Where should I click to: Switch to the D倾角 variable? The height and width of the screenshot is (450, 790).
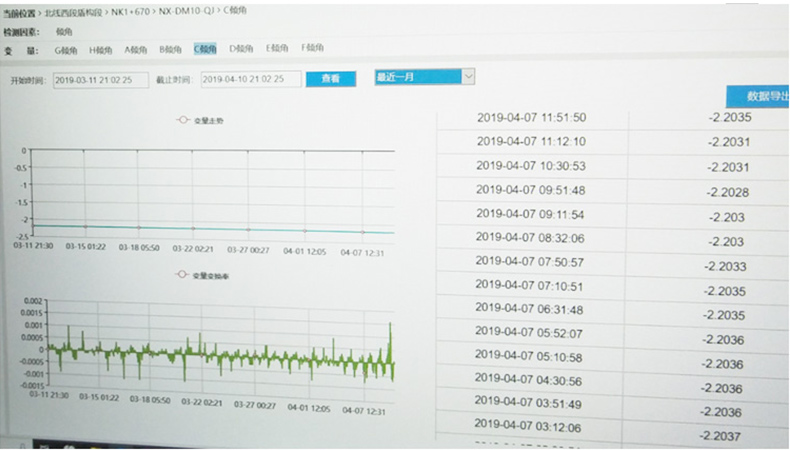click(241, 48)
